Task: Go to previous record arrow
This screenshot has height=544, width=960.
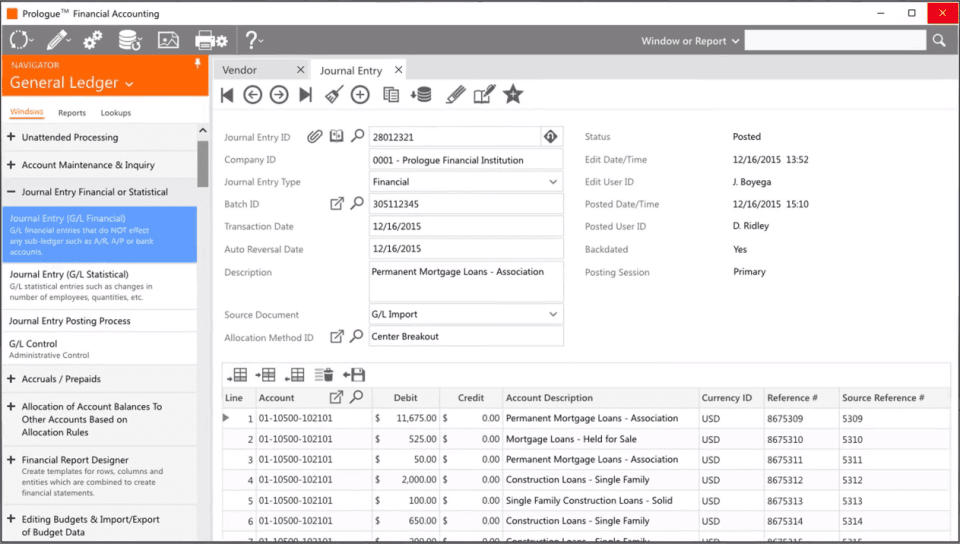Action: coord(252,95)
